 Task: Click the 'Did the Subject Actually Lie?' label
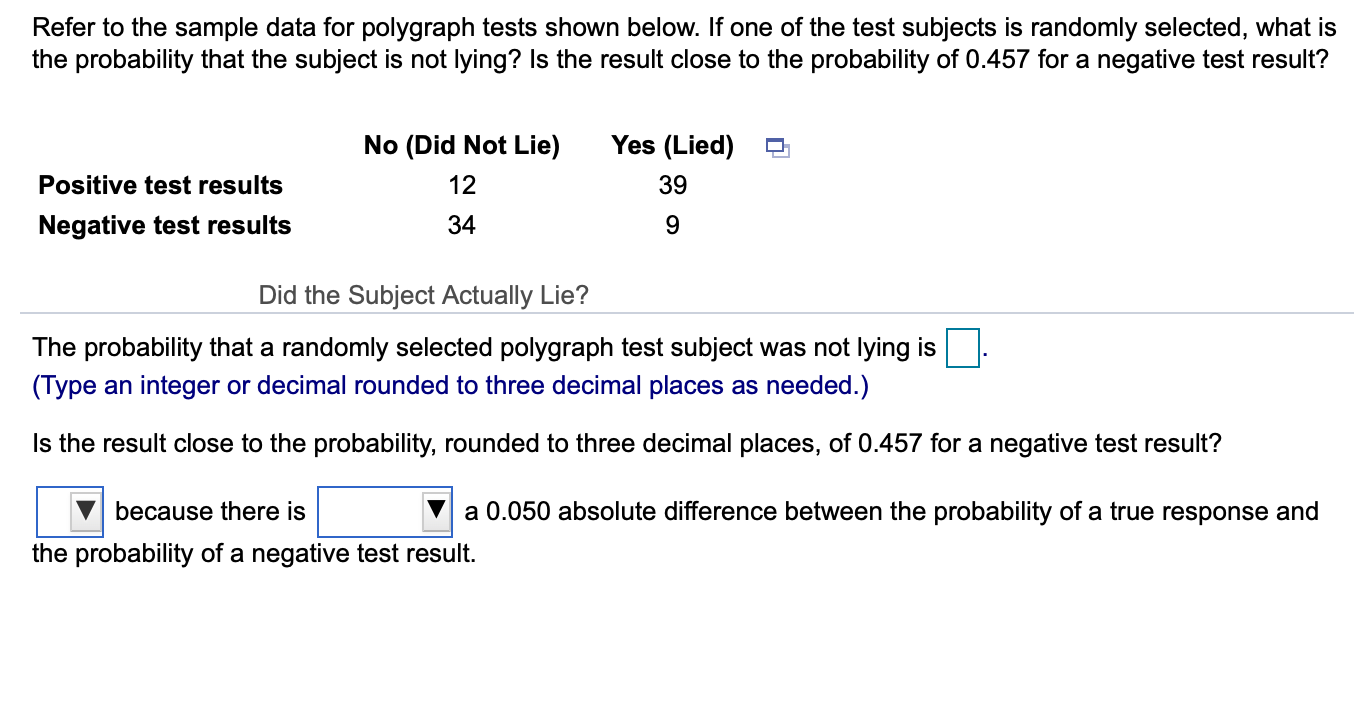(423, 295)
